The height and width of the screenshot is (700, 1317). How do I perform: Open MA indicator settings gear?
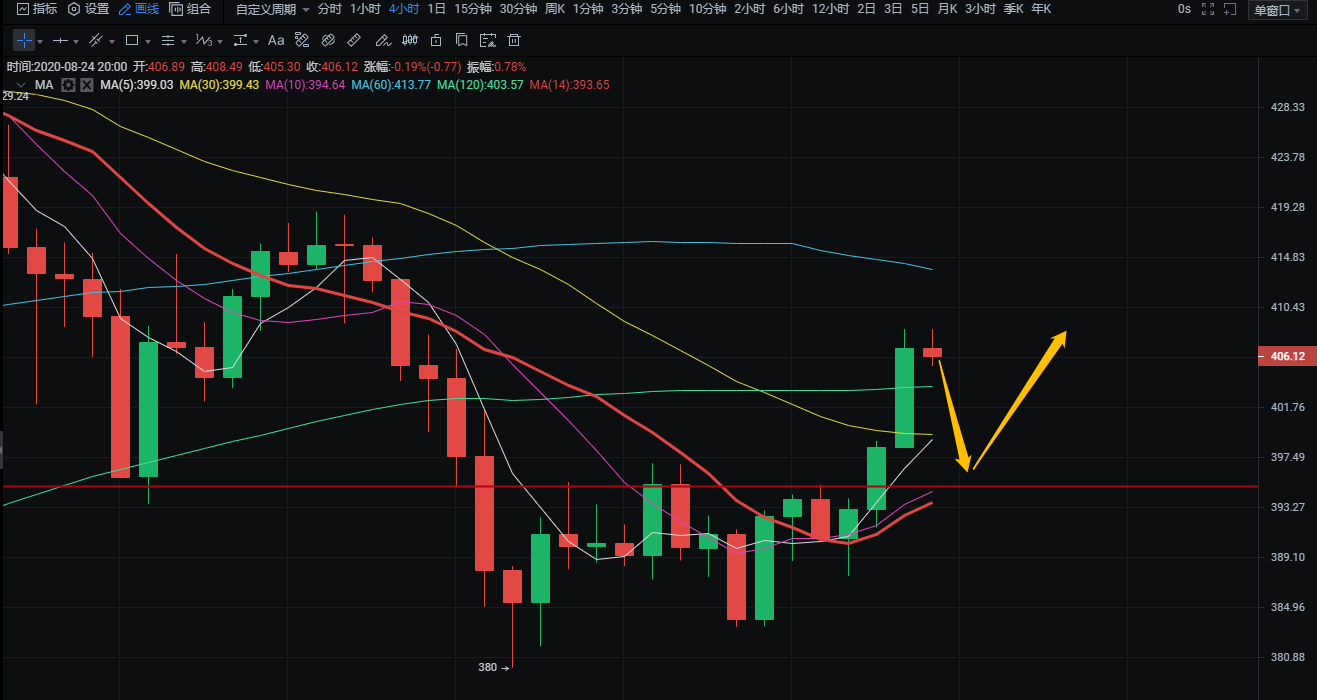(68, 85)
